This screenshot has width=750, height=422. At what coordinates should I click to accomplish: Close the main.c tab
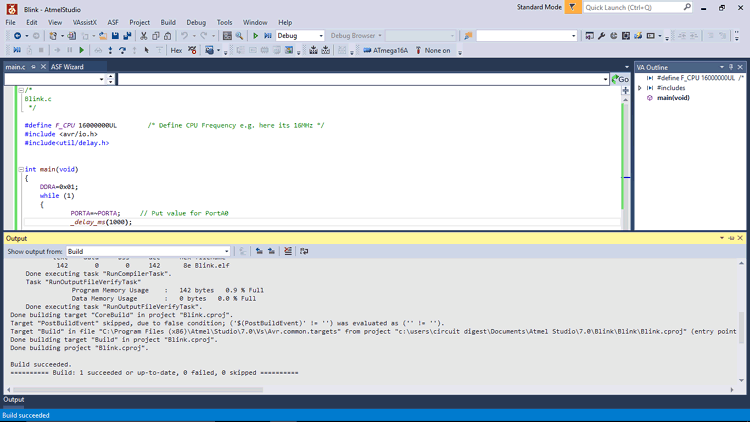(43, 67)
